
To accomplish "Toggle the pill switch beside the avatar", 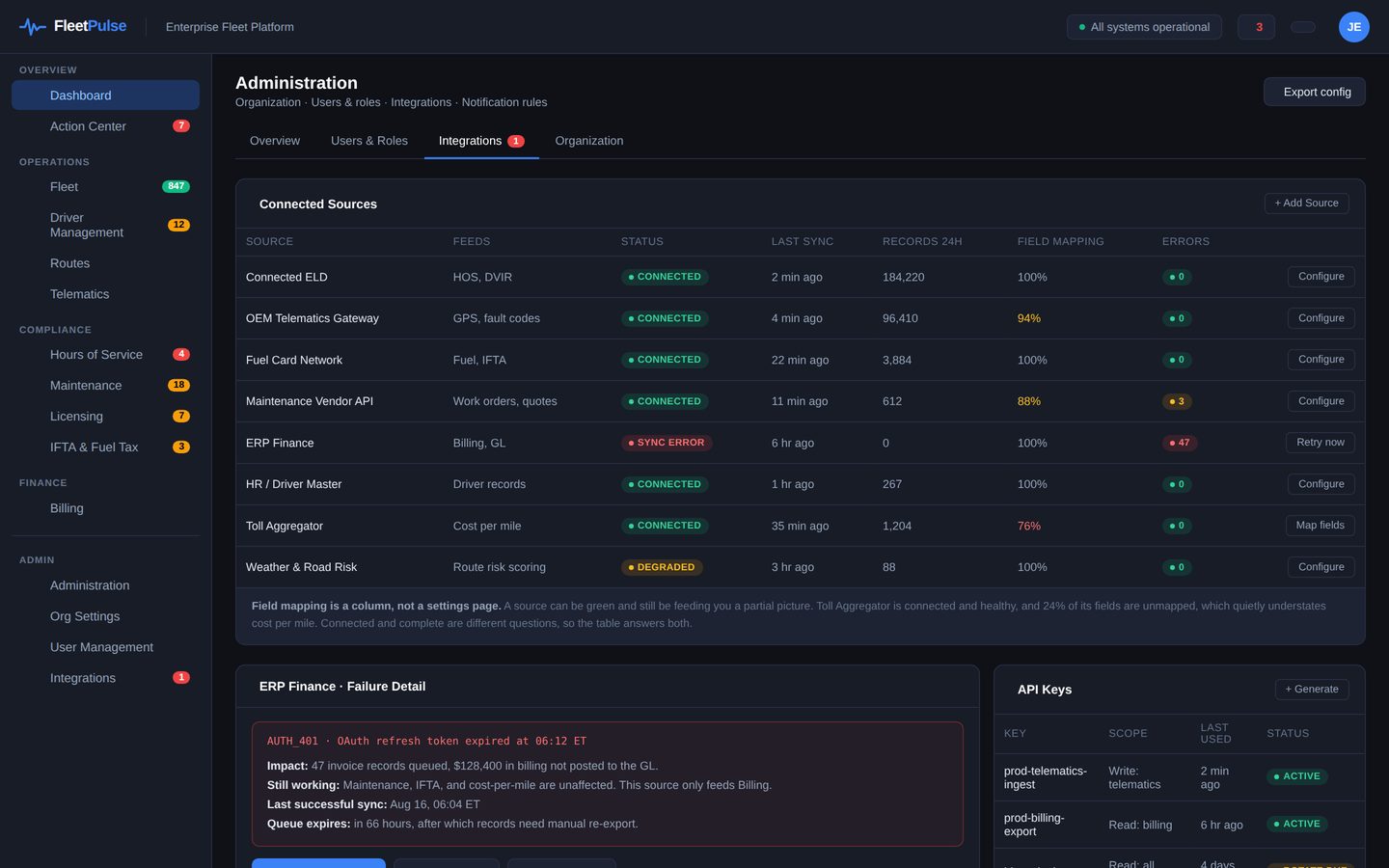I will click(x=1303, y=27).
